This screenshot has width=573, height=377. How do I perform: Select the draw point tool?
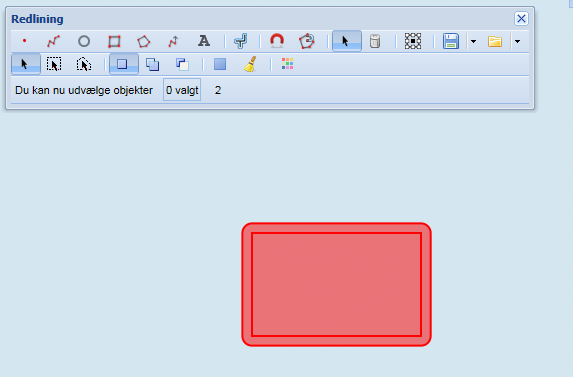tap(24, 41)
